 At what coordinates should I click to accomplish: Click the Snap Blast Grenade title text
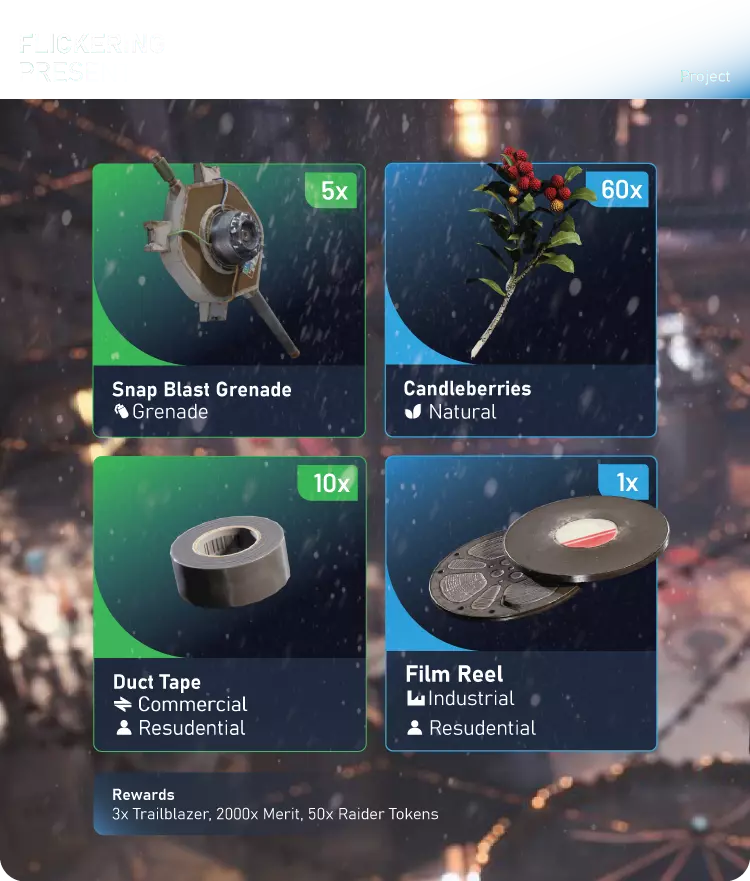pyautogui.click(x=202, y=389)
